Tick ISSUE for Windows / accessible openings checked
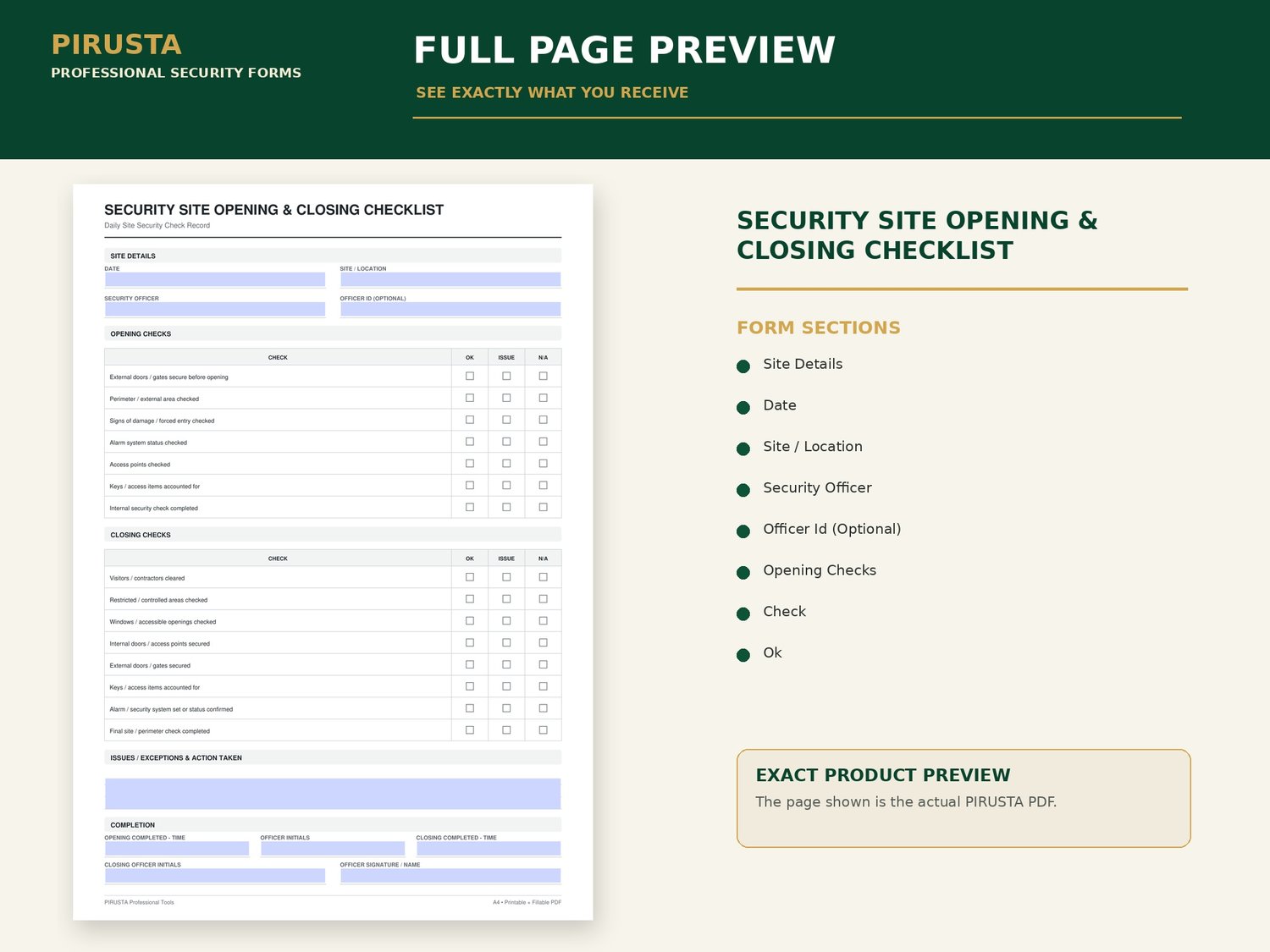This screenshot has width=1270, height=952. tap(506, 621)
